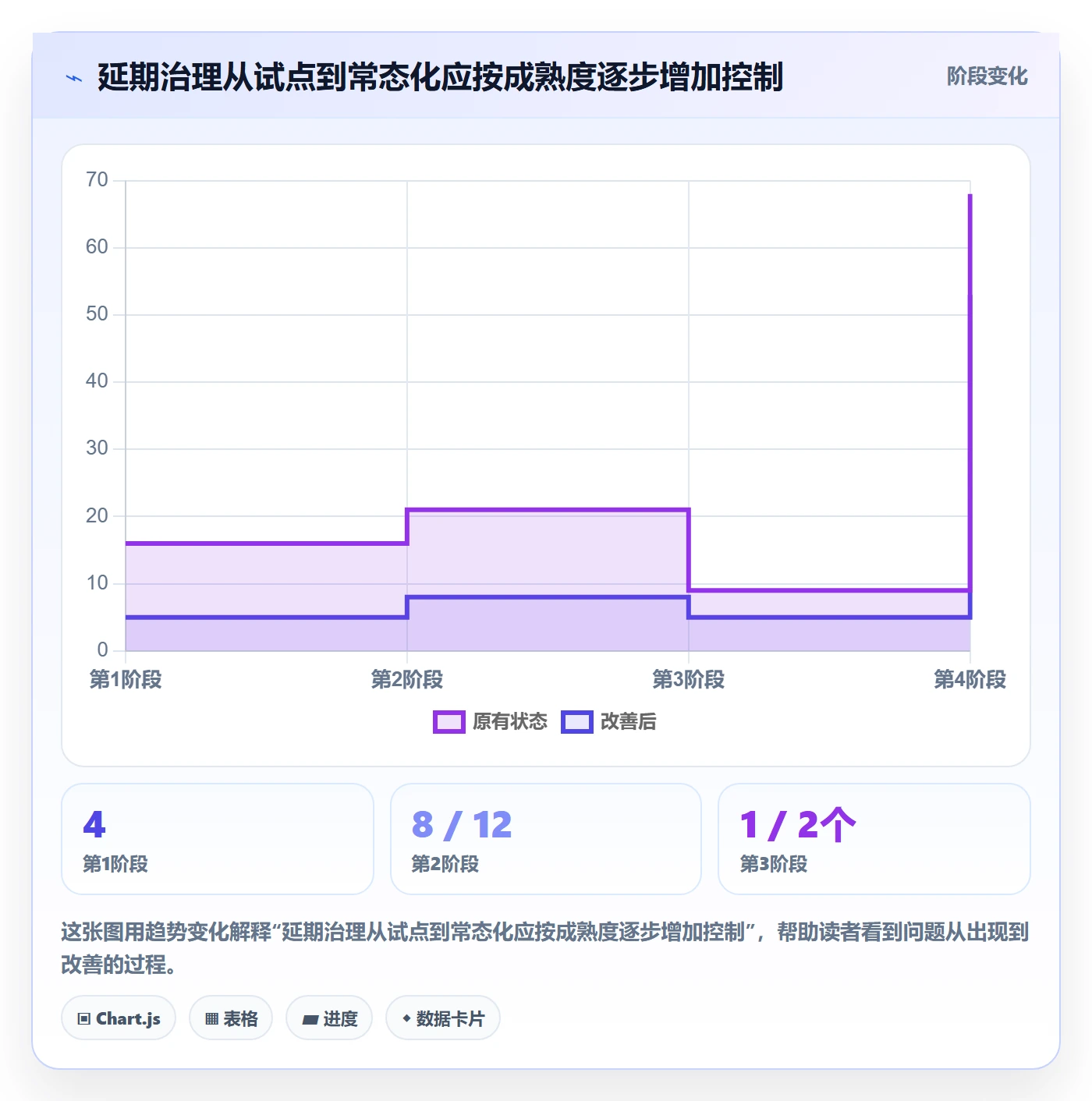Open the 第3阶段 data card showing 1 / 2个

874,839
